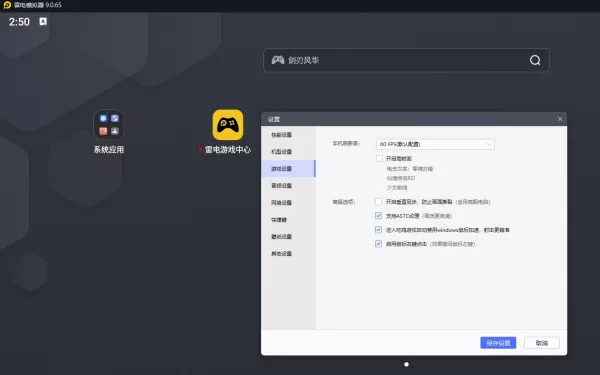Enable the 开启高帧率 high frame rate checkbox
600x375 pixels.
(379, 158)
